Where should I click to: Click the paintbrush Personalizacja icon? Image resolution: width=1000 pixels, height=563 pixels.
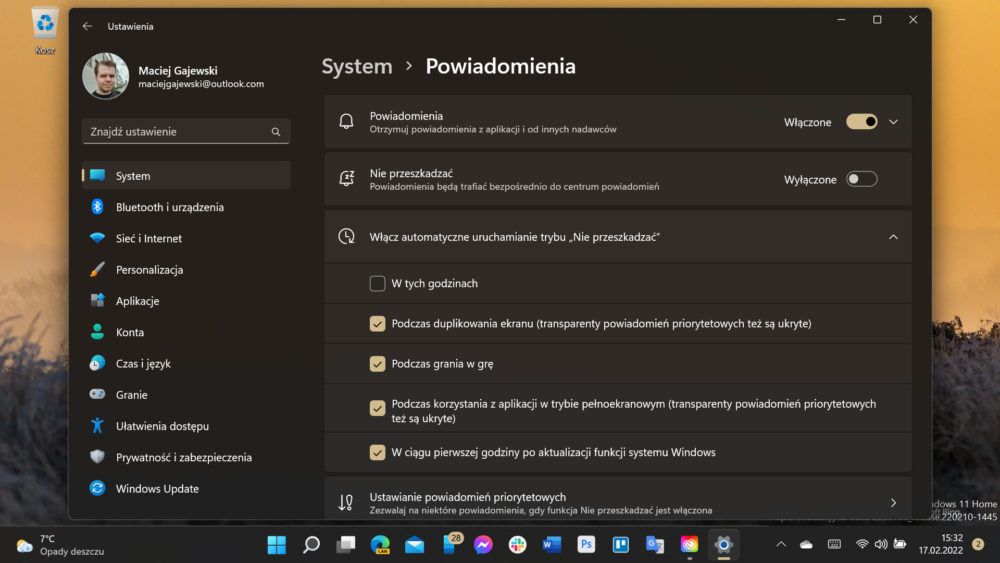tap(97, 269)
